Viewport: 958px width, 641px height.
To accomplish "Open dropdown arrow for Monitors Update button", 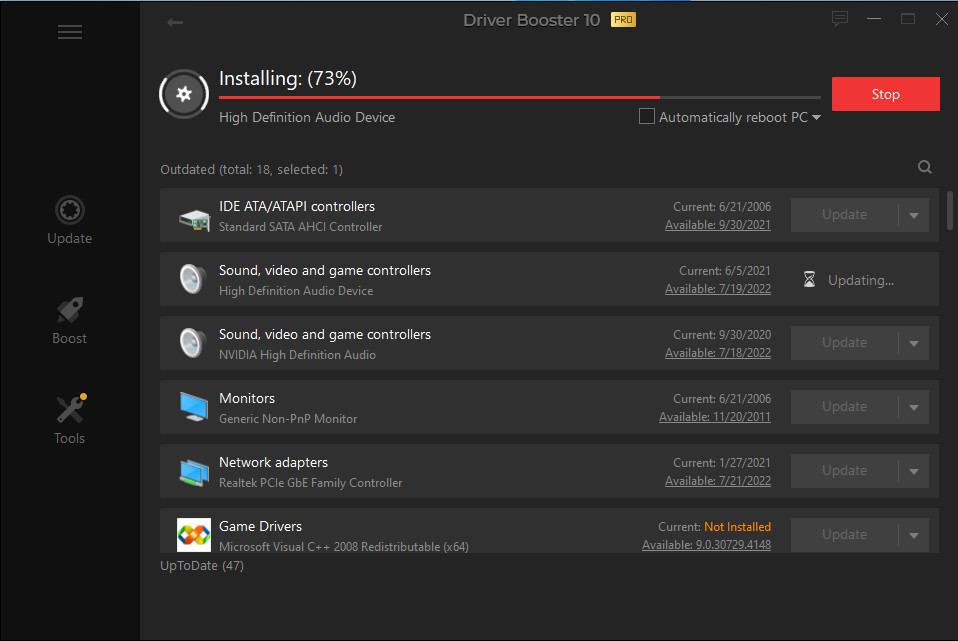I will point(913,407).
